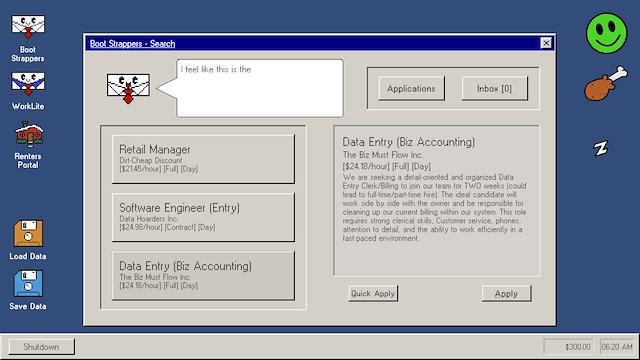Open the Inbox [0] button
Image resolution: width=640 pixels, height=360 pixels.
click(x=494, y=88)
